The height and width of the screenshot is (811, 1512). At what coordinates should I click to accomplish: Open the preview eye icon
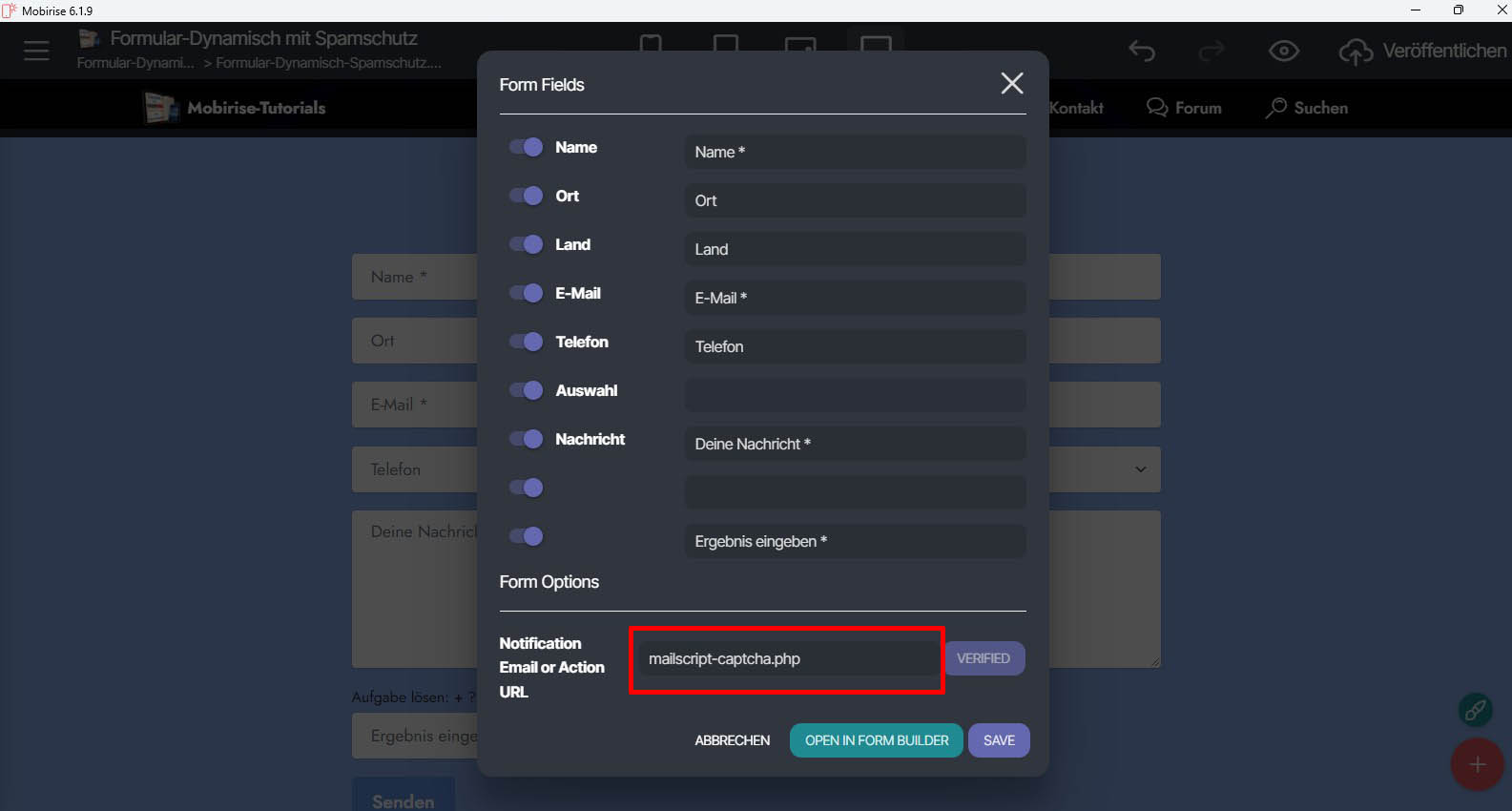click(1283, 51)
